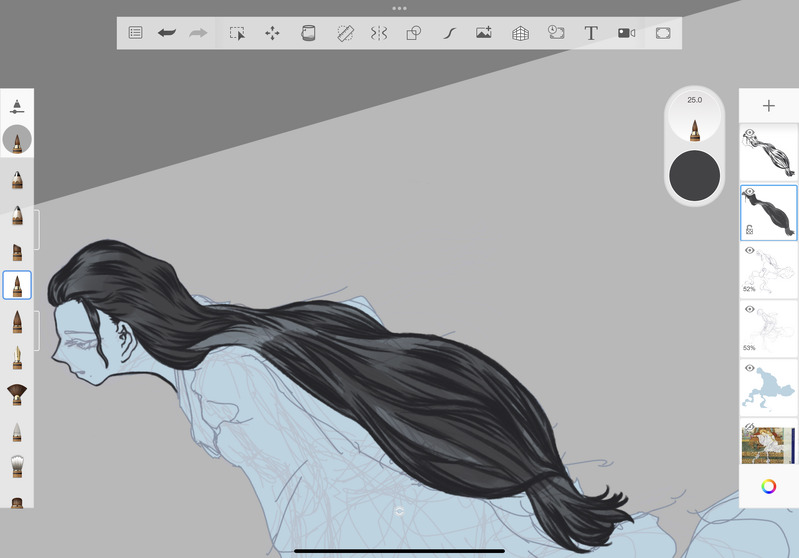Screen dimensions: 799x558
Task: Open the Time-lapse recording tool
Action: pyautogui.click(x=555, y=33)
